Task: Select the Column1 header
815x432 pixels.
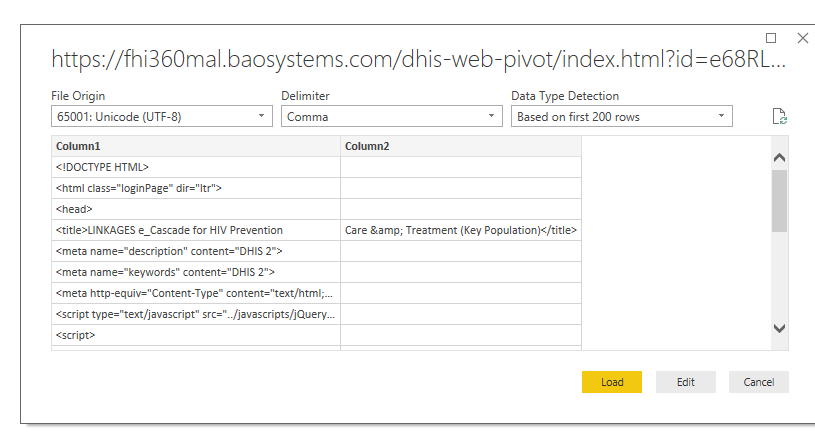Action: [196, 147]
